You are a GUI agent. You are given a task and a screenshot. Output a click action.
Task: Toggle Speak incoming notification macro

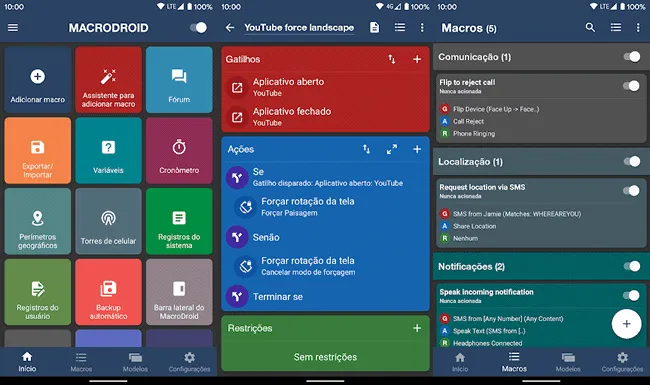pyautogui.click(x=631, y=295)
